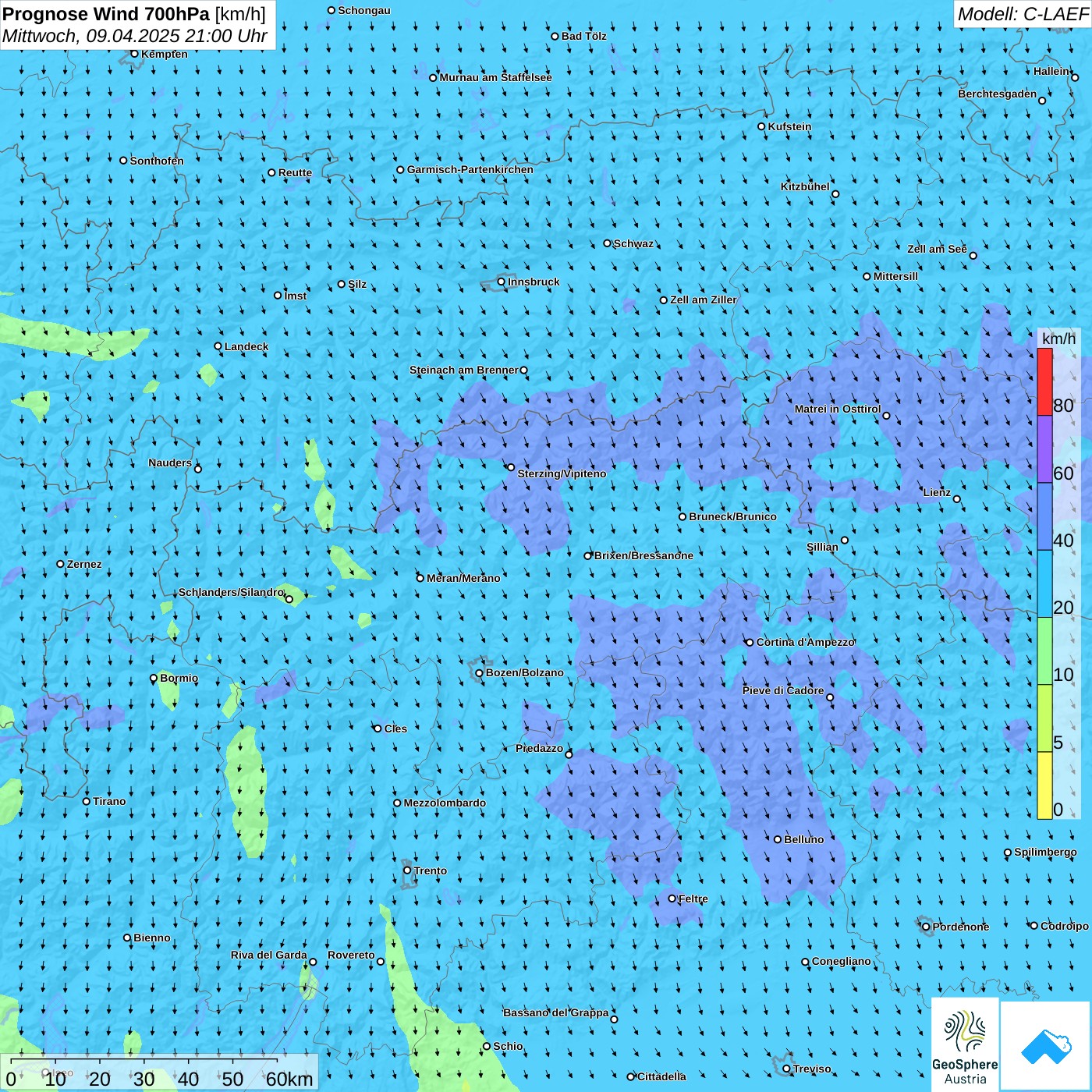
Task: Click the distance scale bar '60km' label
Action: [x=289, y=1079]
